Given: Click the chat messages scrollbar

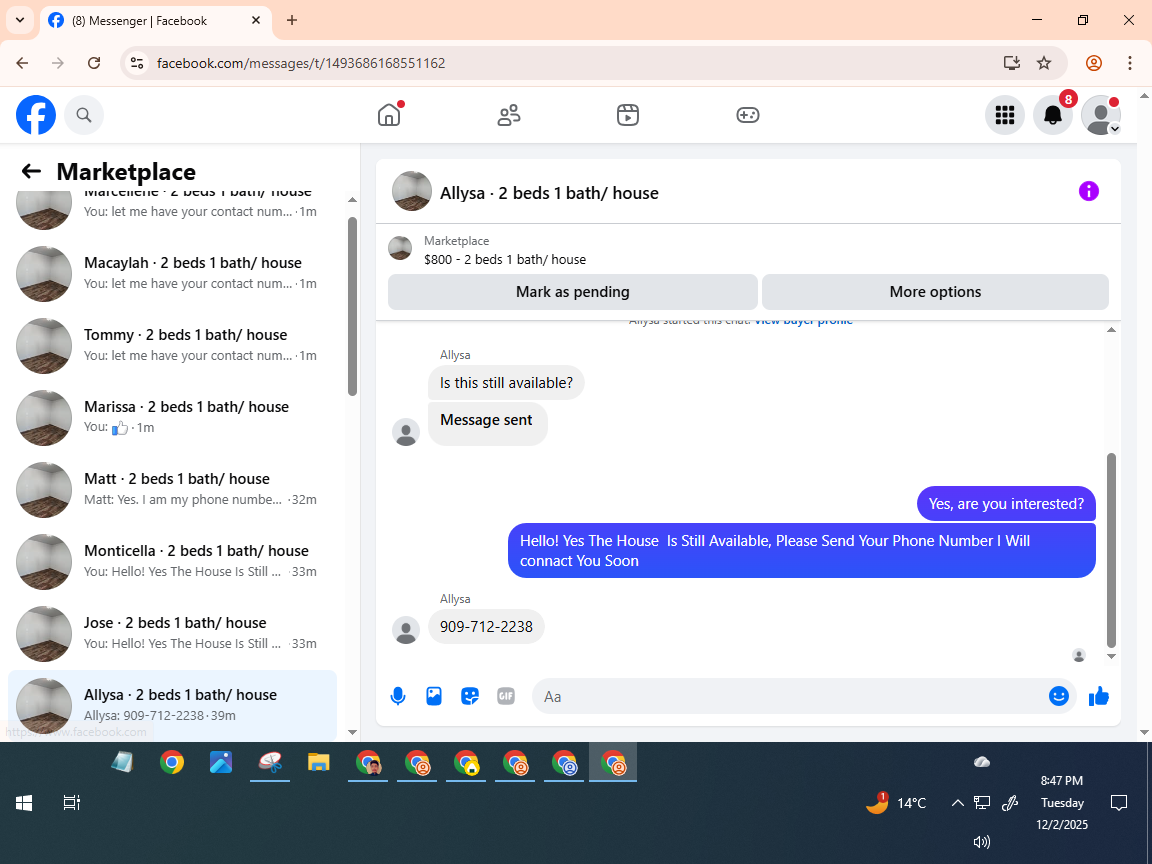Looking at the screenshot, I should (1111, 550).
